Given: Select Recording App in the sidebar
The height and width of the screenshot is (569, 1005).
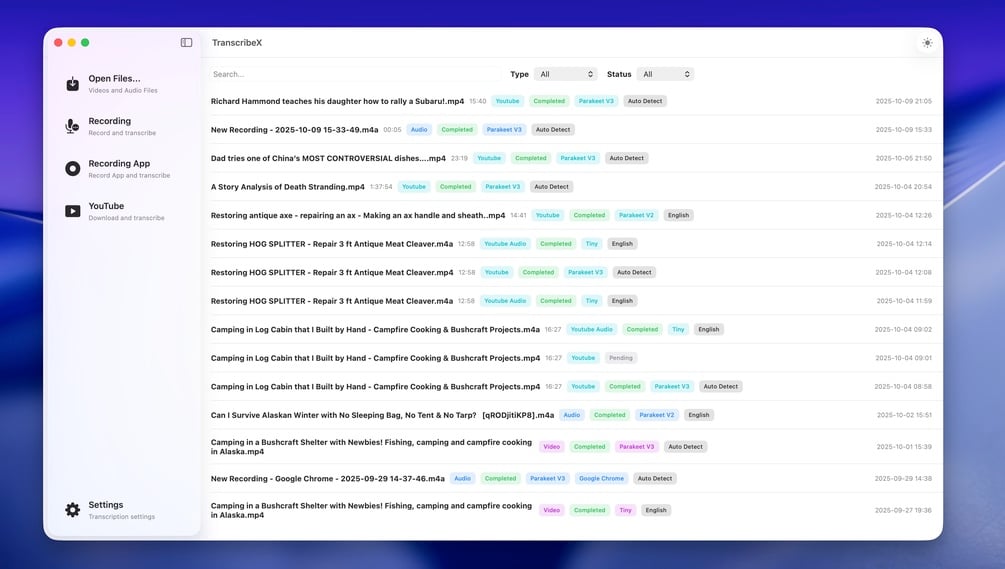Looking at the screenshot, I should (119, 163).
